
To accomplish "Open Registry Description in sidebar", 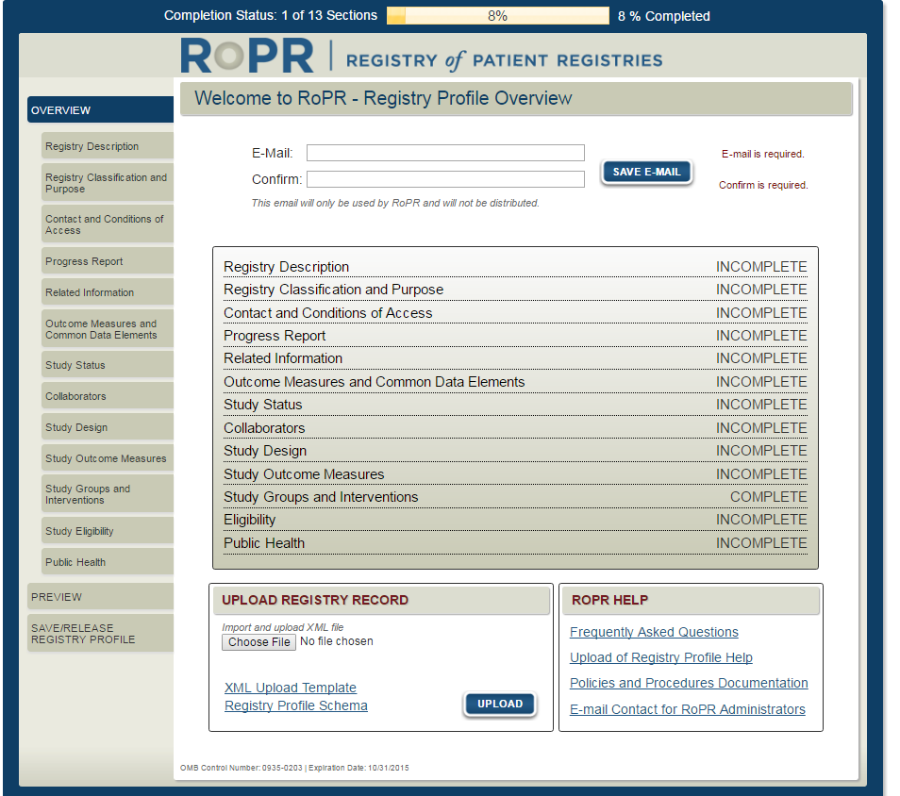I will 107,146.
